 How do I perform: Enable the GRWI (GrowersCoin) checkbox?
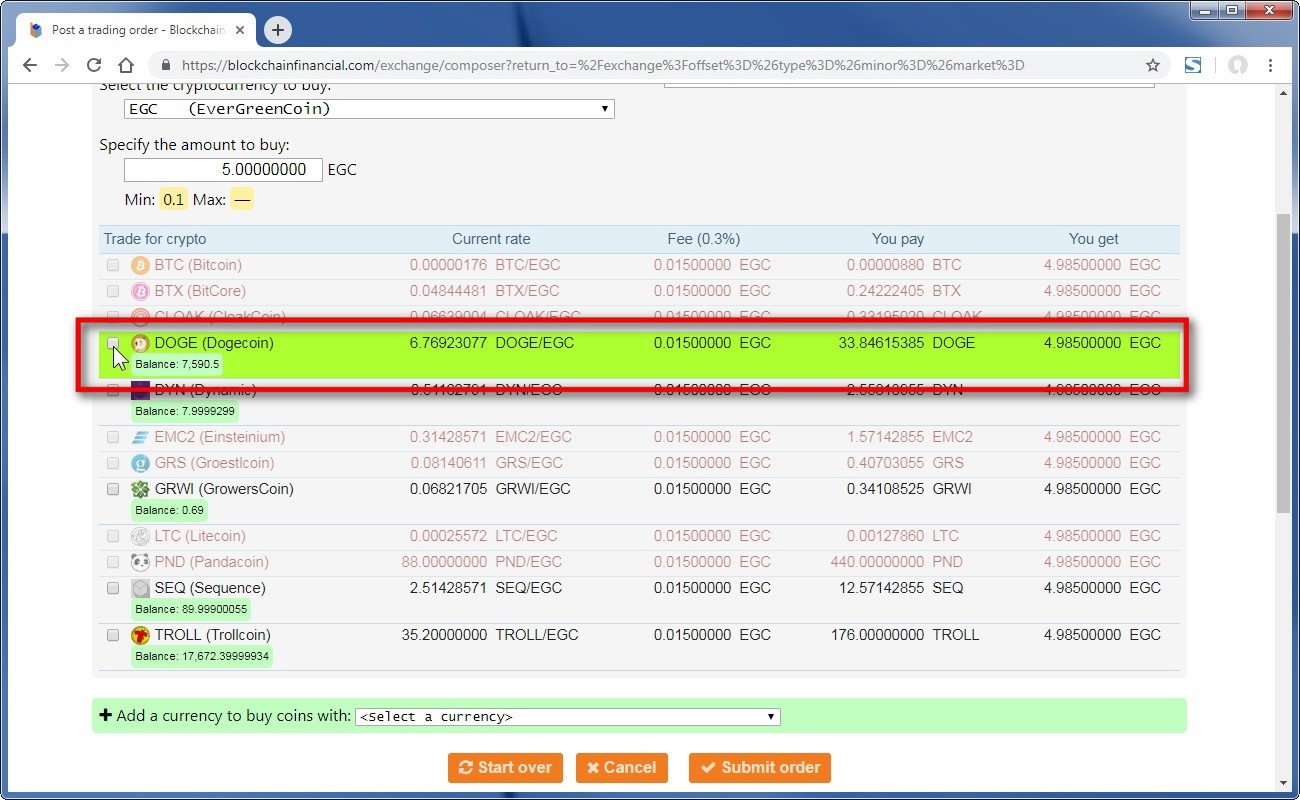click(113, 489)
